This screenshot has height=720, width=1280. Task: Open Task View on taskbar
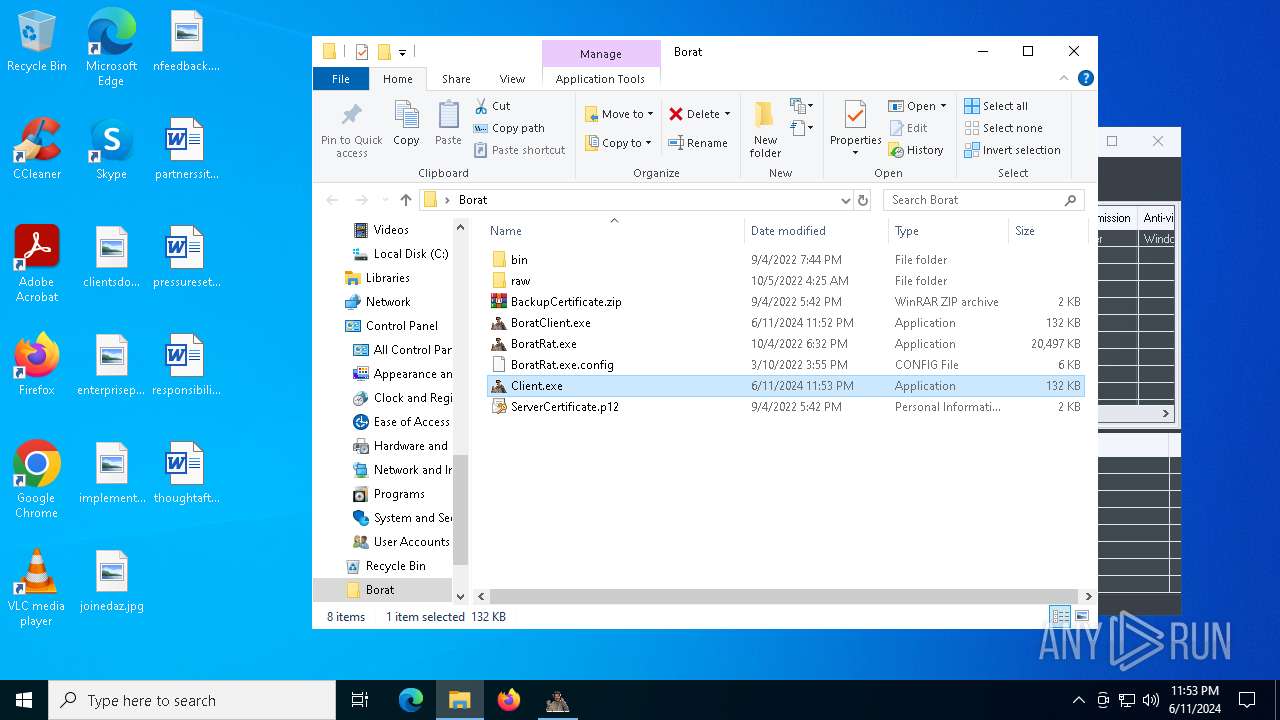click(360, 700)
